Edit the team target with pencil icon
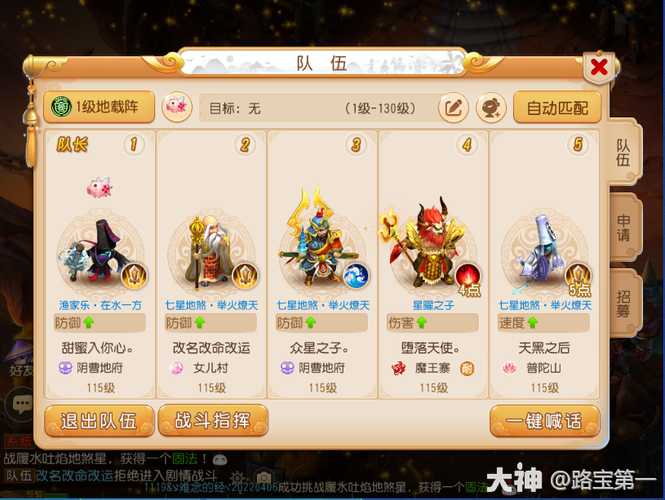 point(453,108)
